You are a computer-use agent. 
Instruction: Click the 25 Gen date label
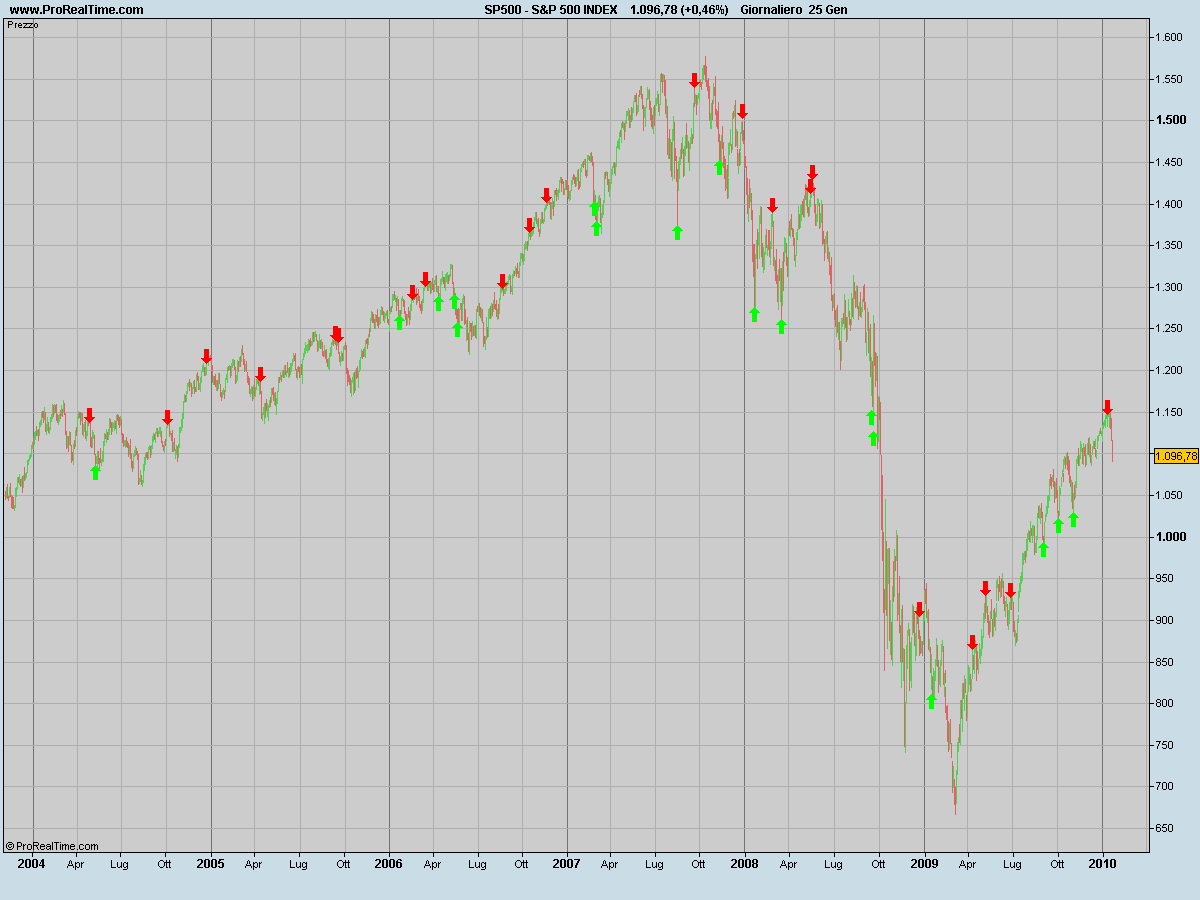828,9
